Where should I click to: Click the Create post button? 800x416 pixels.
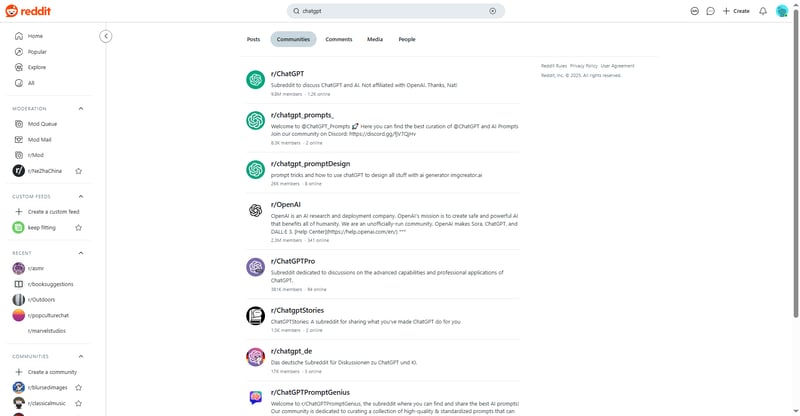point(736,11)
